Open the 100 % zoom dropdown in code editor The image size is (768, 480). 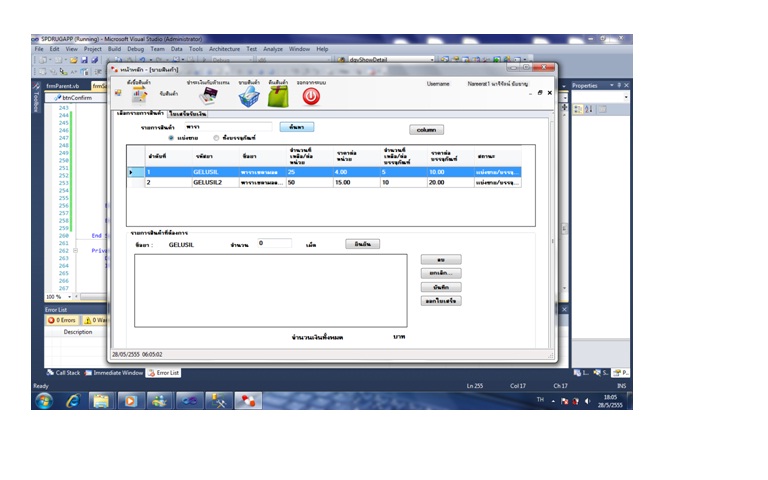(x=70, y=297)
